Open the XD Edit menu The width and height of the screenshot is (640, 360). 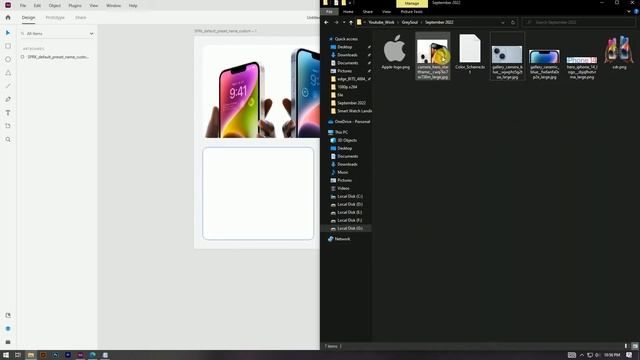tap(37, 6)
